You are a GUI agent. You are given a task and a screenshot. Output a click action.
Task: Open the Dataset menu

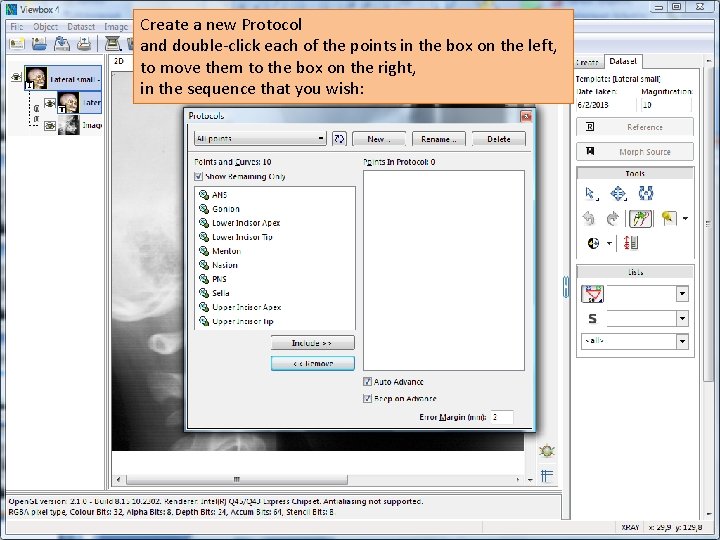click(x=81, y=27)
